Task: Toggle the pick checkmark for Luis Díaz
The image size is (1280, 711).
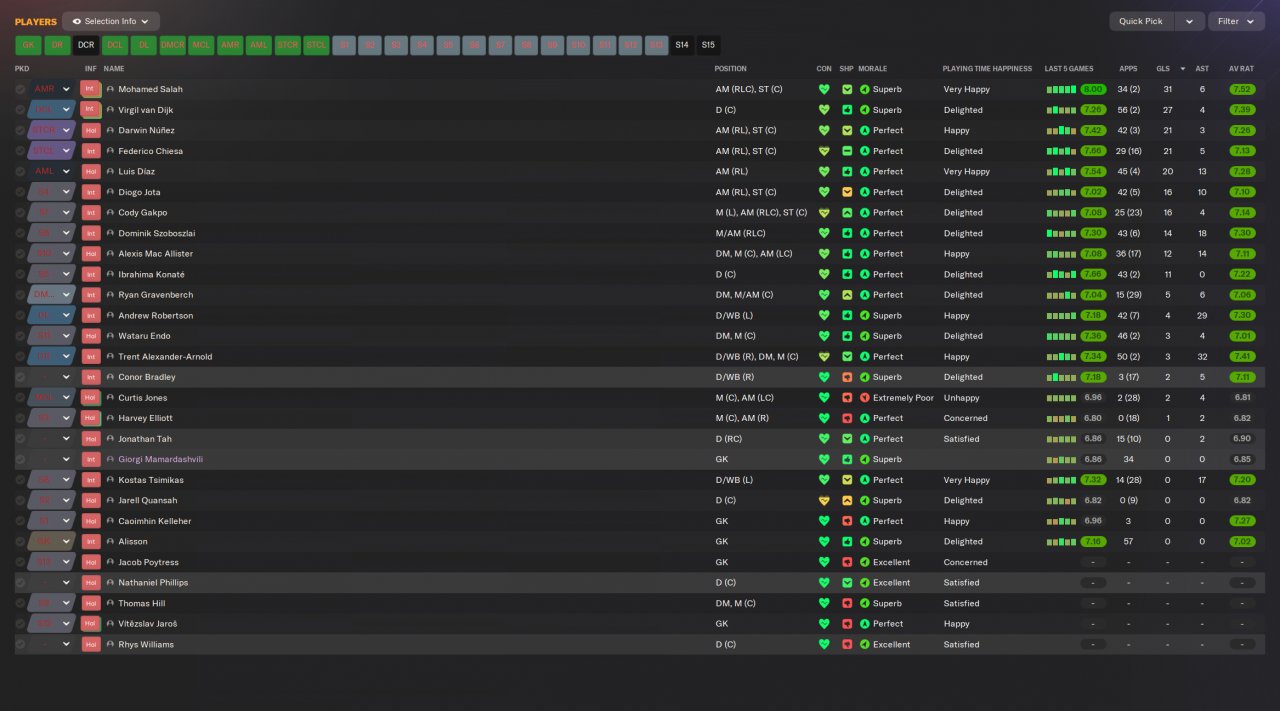Action: click(20, 171)
